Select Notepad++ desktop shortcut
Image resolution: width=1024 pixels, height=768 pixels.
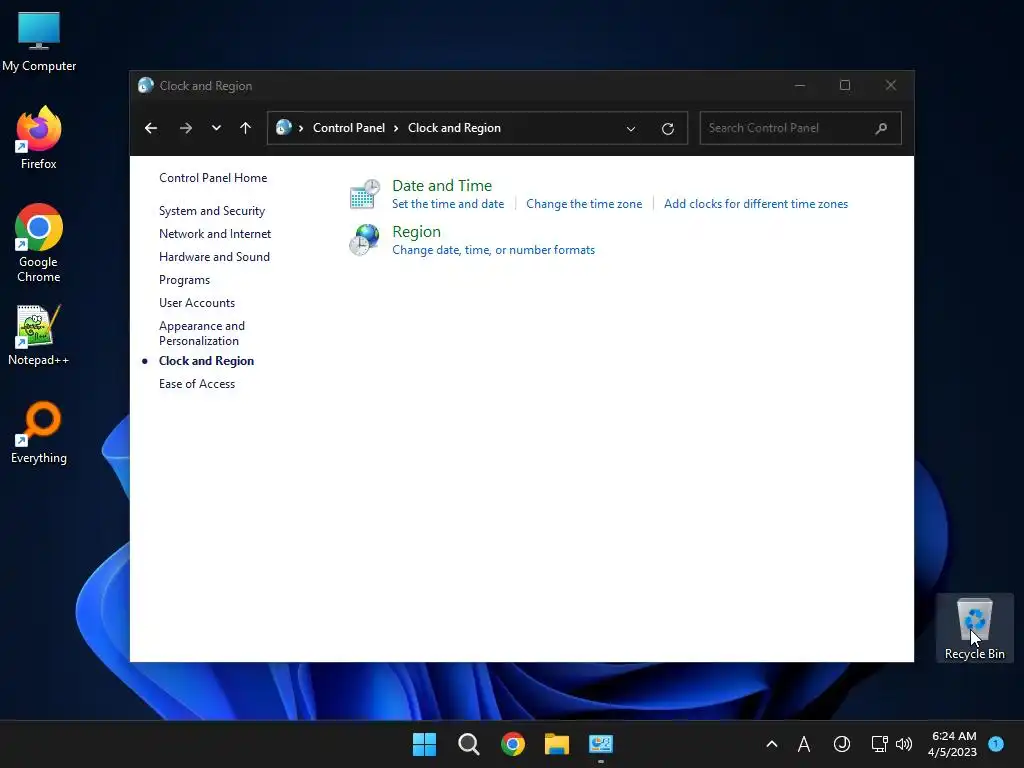coord(39,335)
